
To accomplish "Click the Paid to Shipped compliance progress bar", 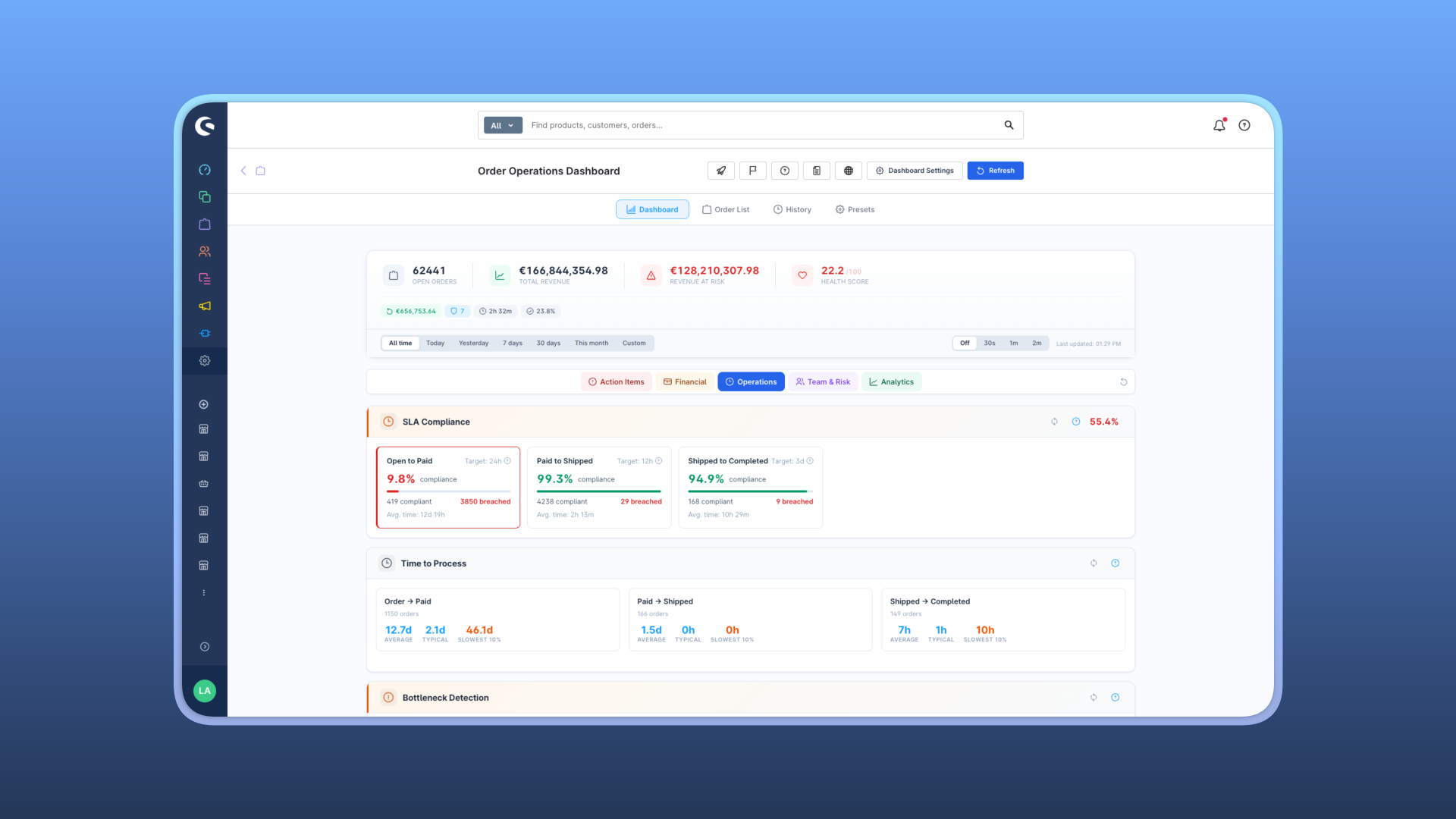I will pos(599,491).
